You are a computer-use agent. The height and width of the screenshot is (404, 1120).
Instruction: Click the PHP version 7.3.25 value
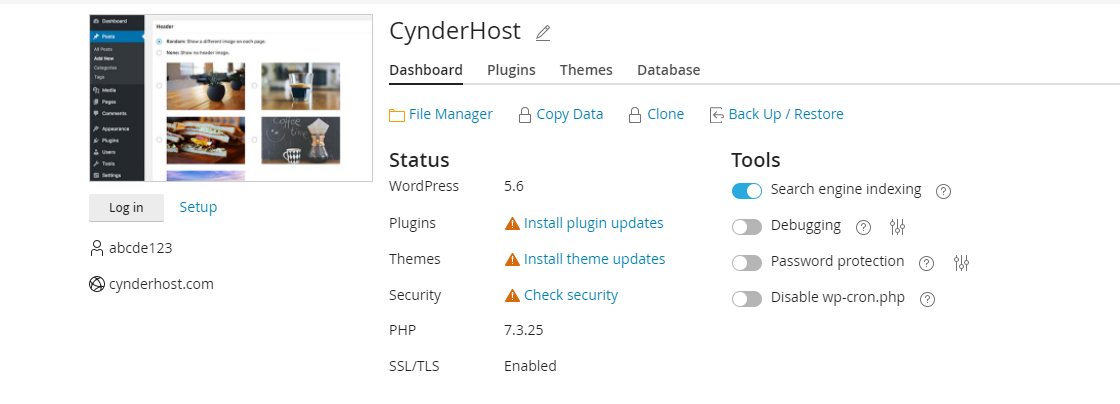click(x=524, y=330)
